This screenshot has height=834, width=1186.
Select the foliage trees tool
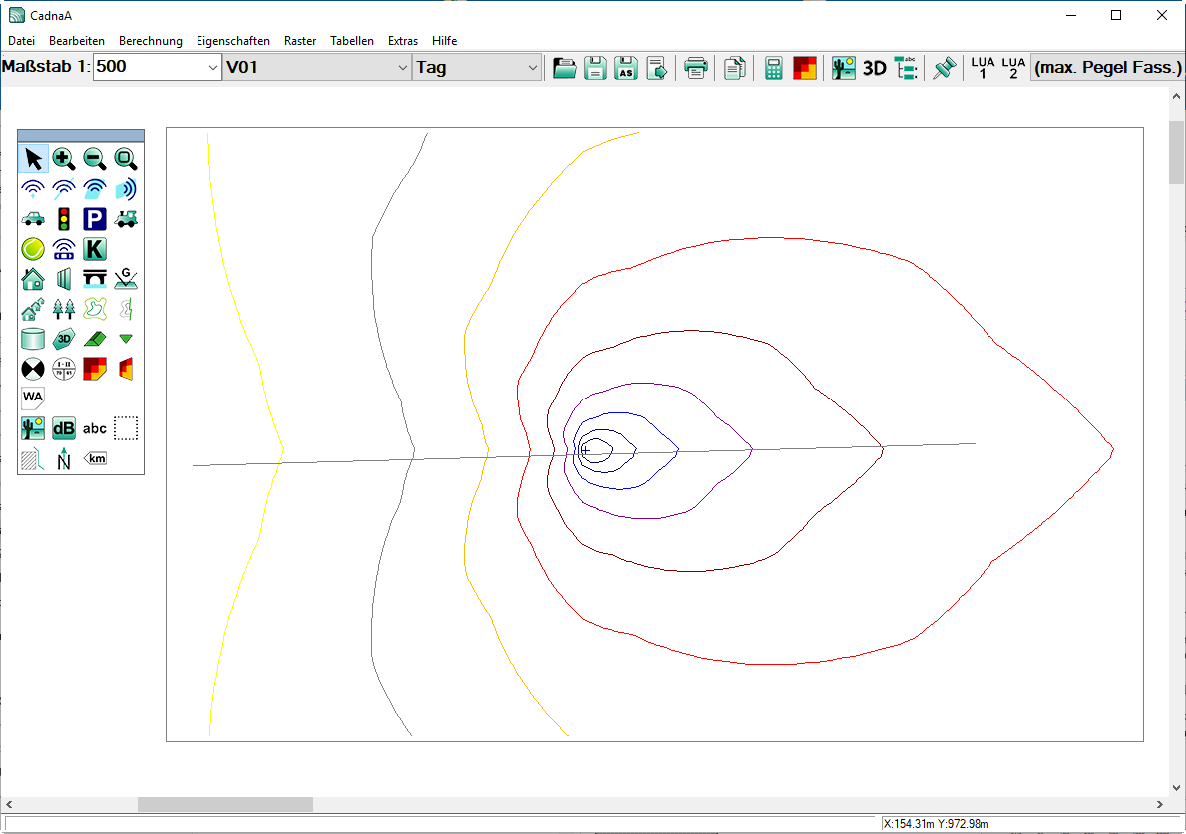click(x=64, y=308)
